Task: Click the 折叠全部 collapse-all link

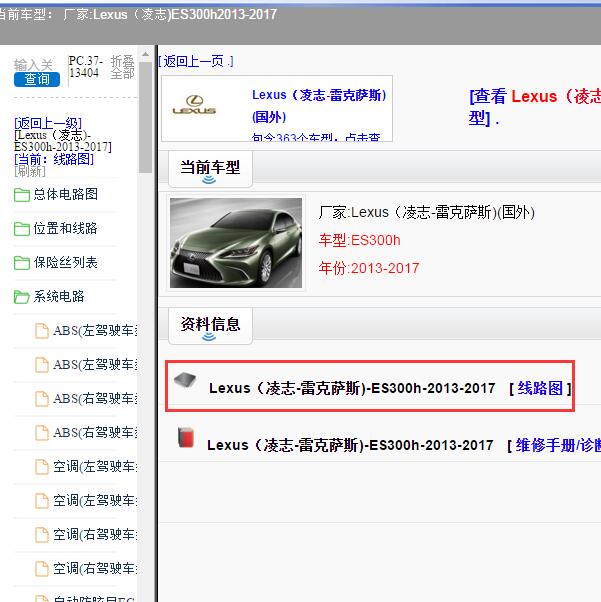Action: click(x=123, y=67)
